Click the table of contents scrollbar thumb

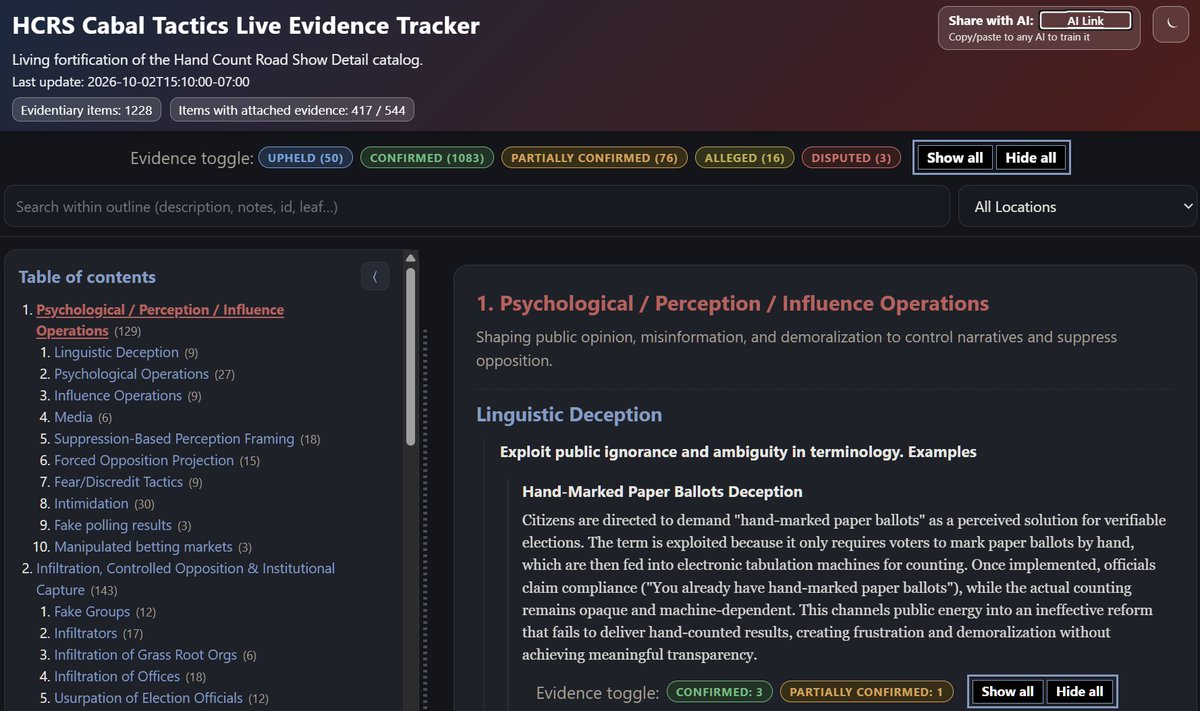coord(410,355)
